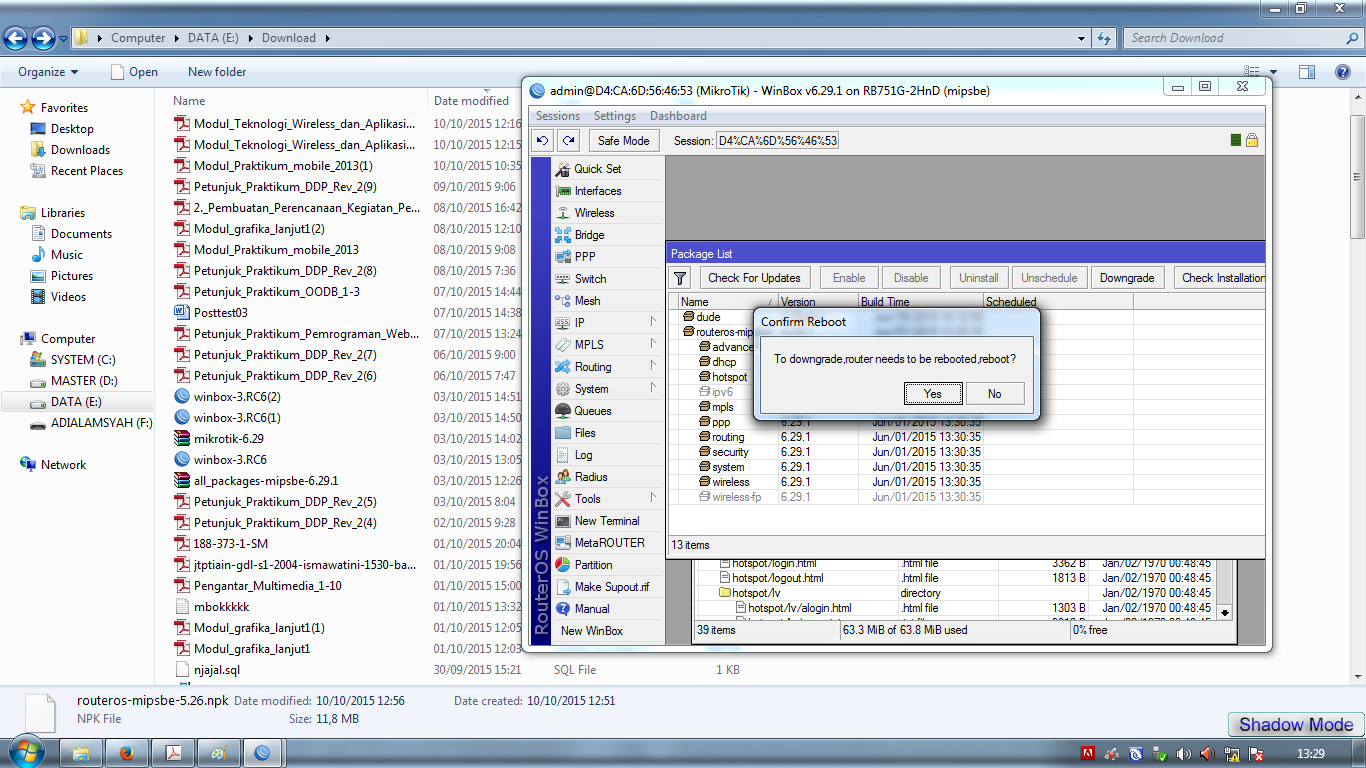Click the undo arrow in WinBox toolbar
This screenshot has height=768, width=1366.
(x=543, y=141)
